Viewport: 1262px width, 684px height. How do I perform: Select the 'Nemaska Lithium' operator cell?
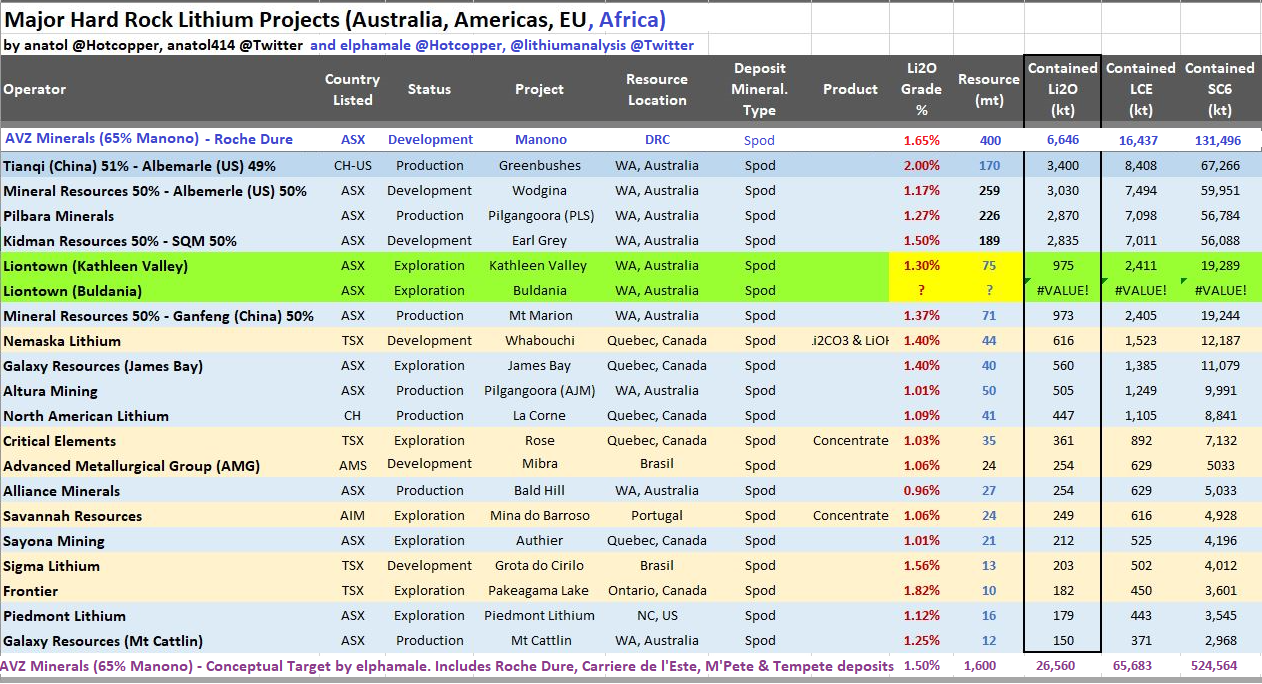click(x=62, y=340)
